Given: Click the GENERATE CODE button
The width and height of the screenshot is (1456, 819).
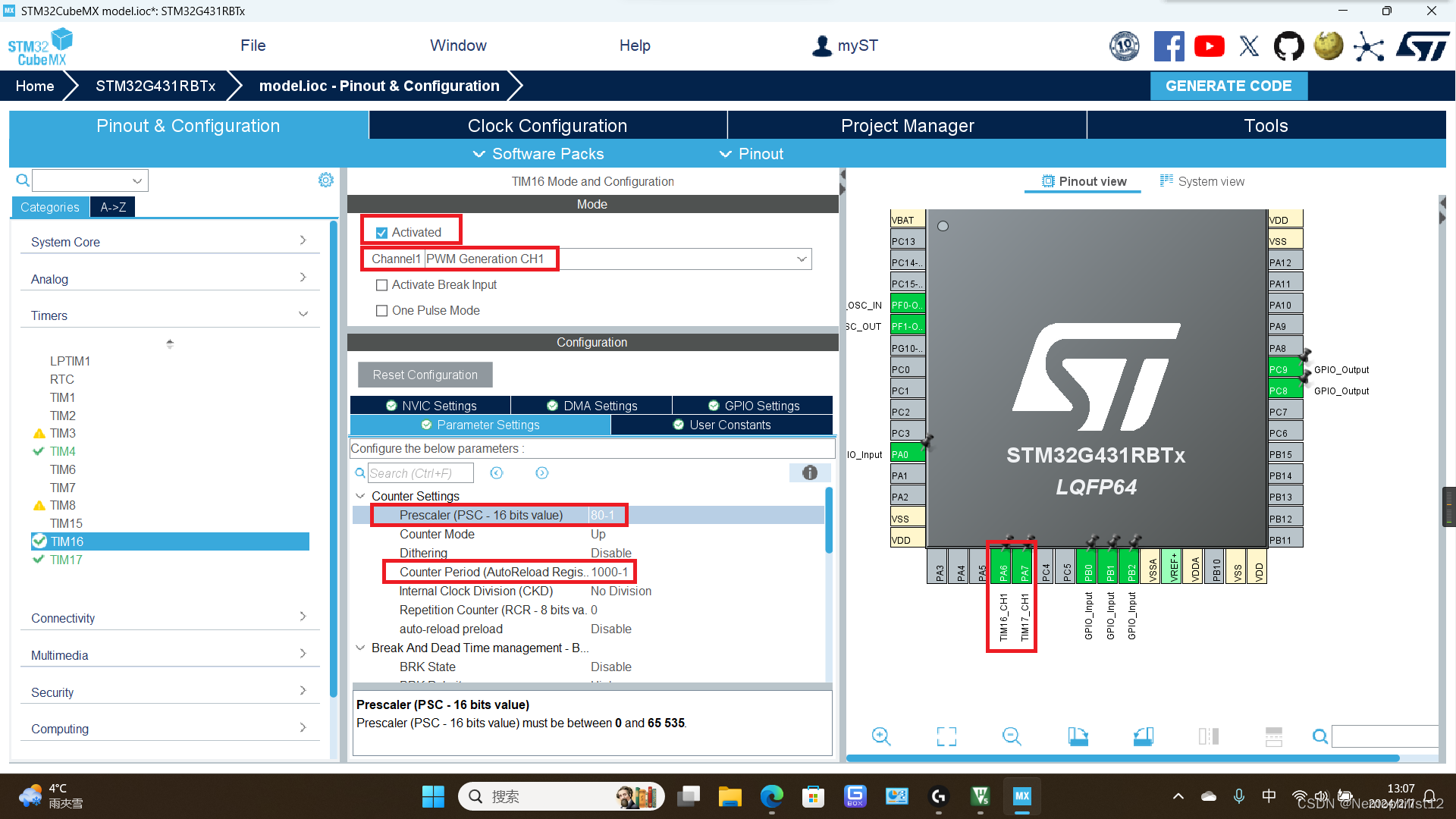Looking at the screenshot, I should pos(1229,85).
